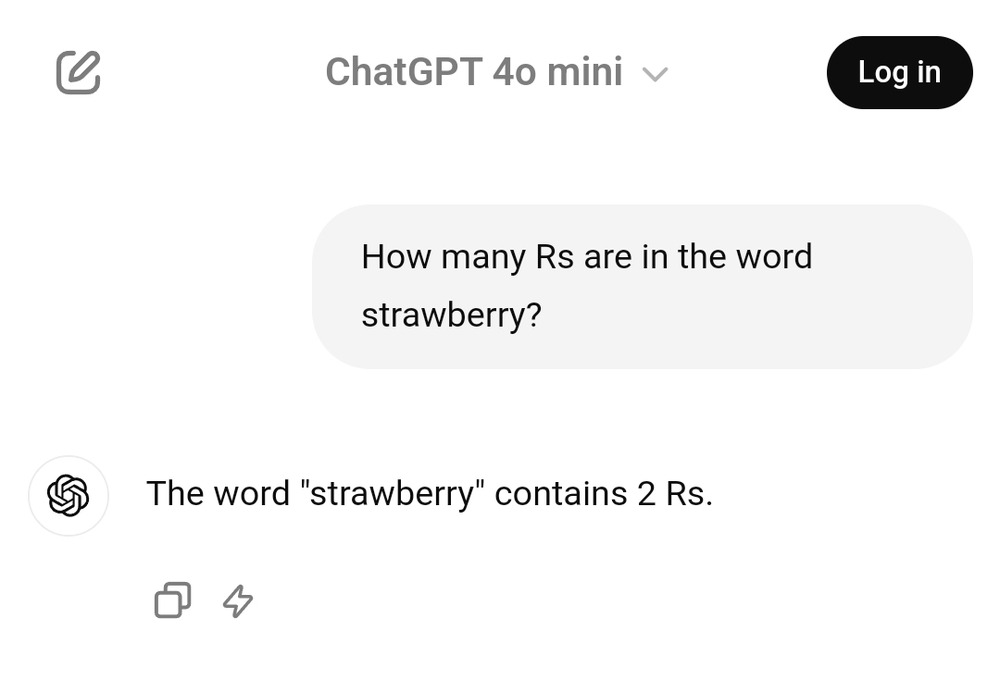1000x680 pixels.
Task: Click "are in the word" in prompt
Action: coord(698,257)
